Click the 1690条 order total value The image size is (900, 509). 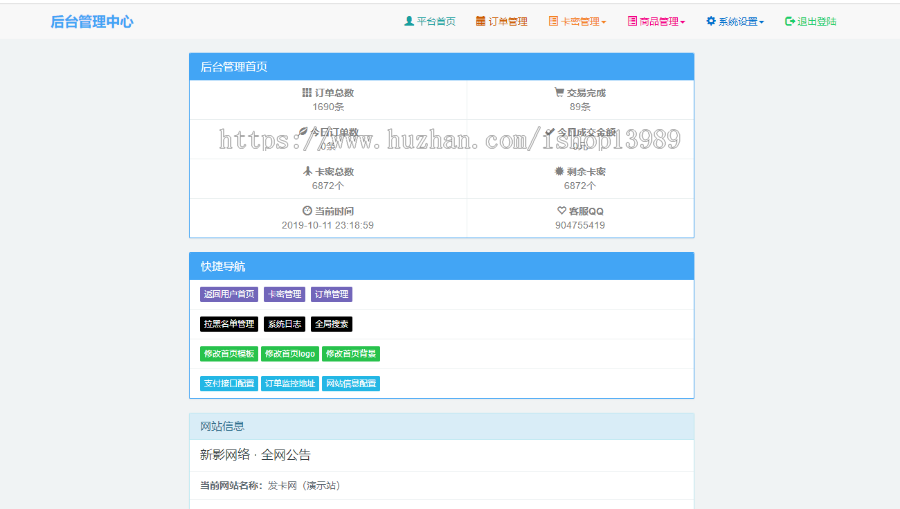pos(328,107)
